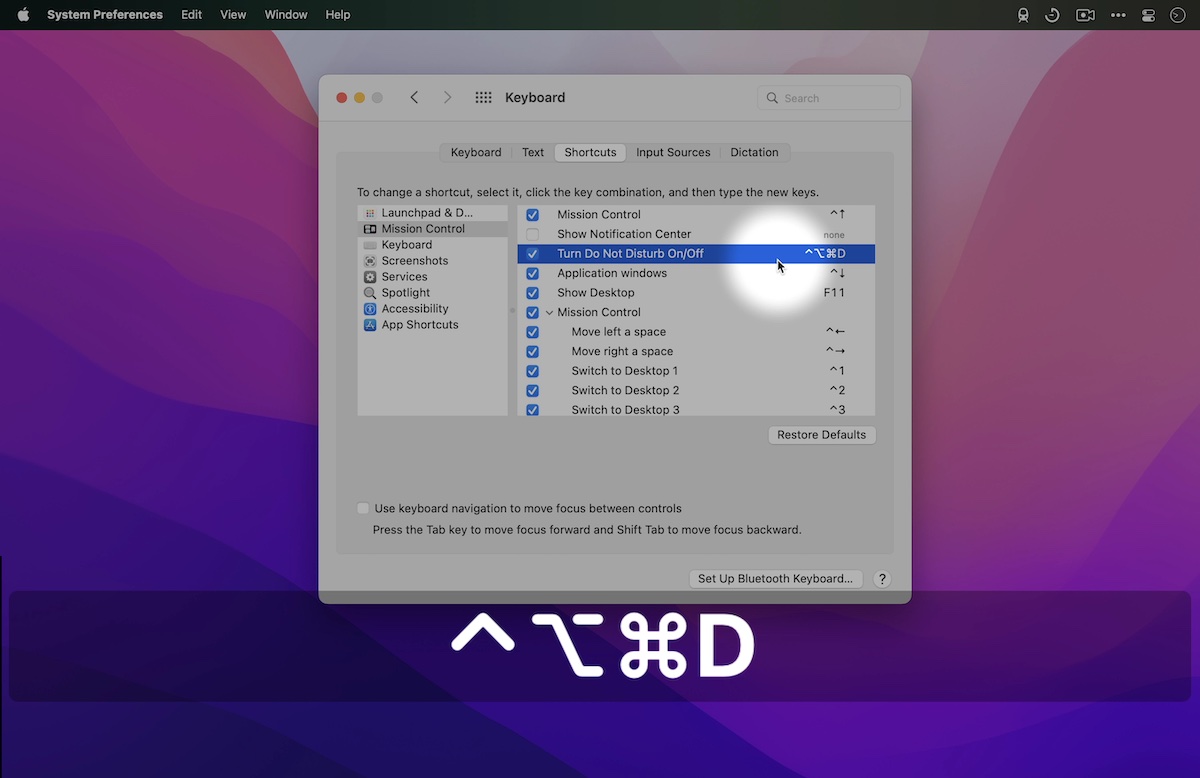The width and height of the screenshot is (1200, 778).
Task: Open the help question mark button
Action: click(882, 579)
